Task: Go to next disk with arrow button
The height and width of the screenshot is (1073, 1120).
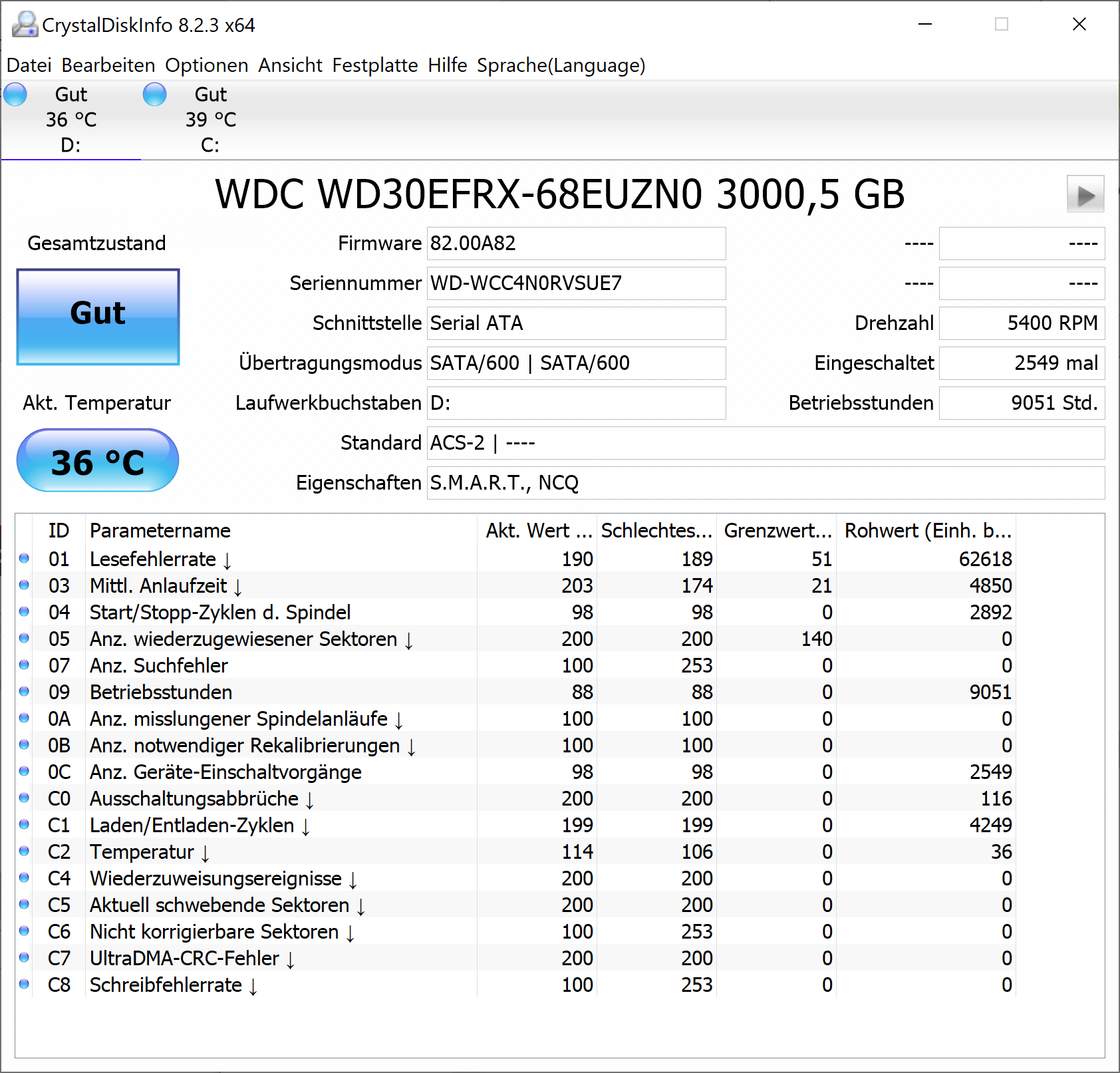Action: (x=1085, y=194)
